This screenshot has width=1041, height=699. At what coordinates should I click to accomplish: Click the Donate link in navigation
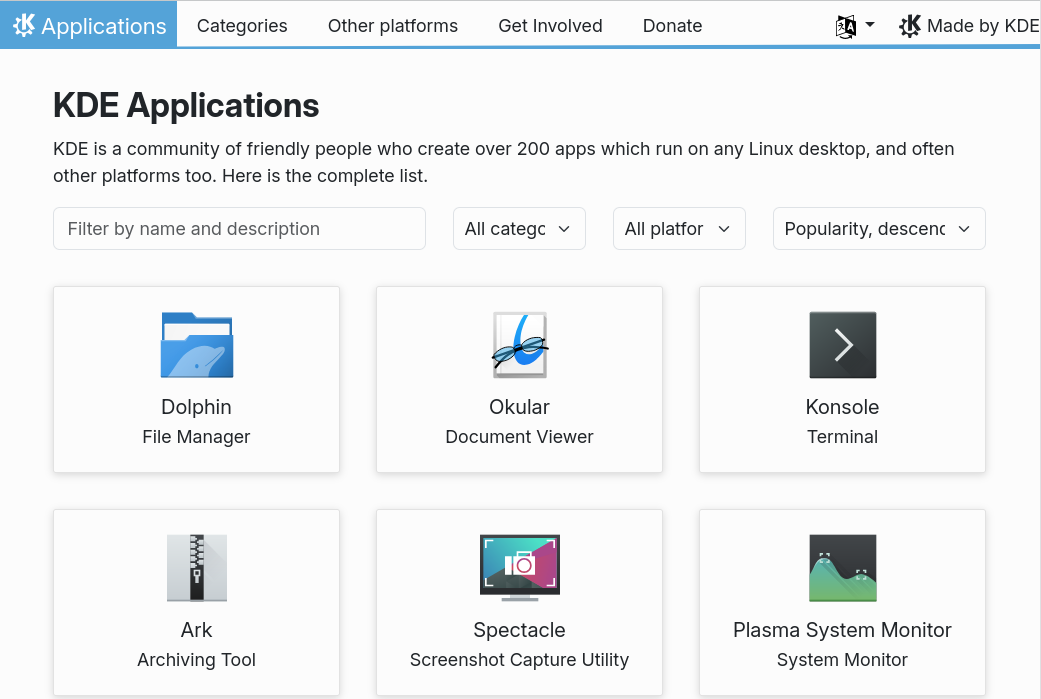[672, 26]
